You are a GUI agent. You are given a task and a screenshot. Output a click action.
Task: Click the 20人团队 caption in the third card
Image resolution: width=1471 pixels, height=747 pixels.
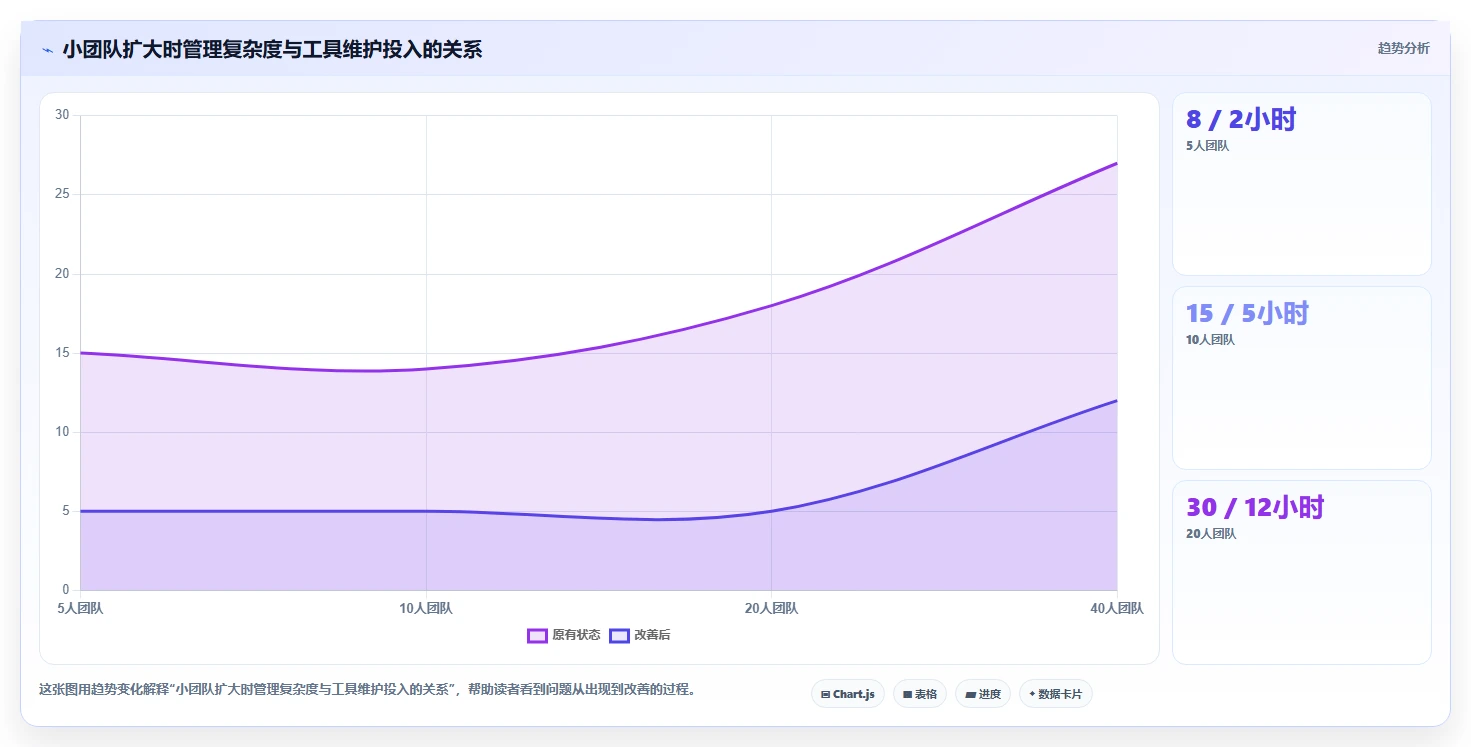(x=1211, y=533)
